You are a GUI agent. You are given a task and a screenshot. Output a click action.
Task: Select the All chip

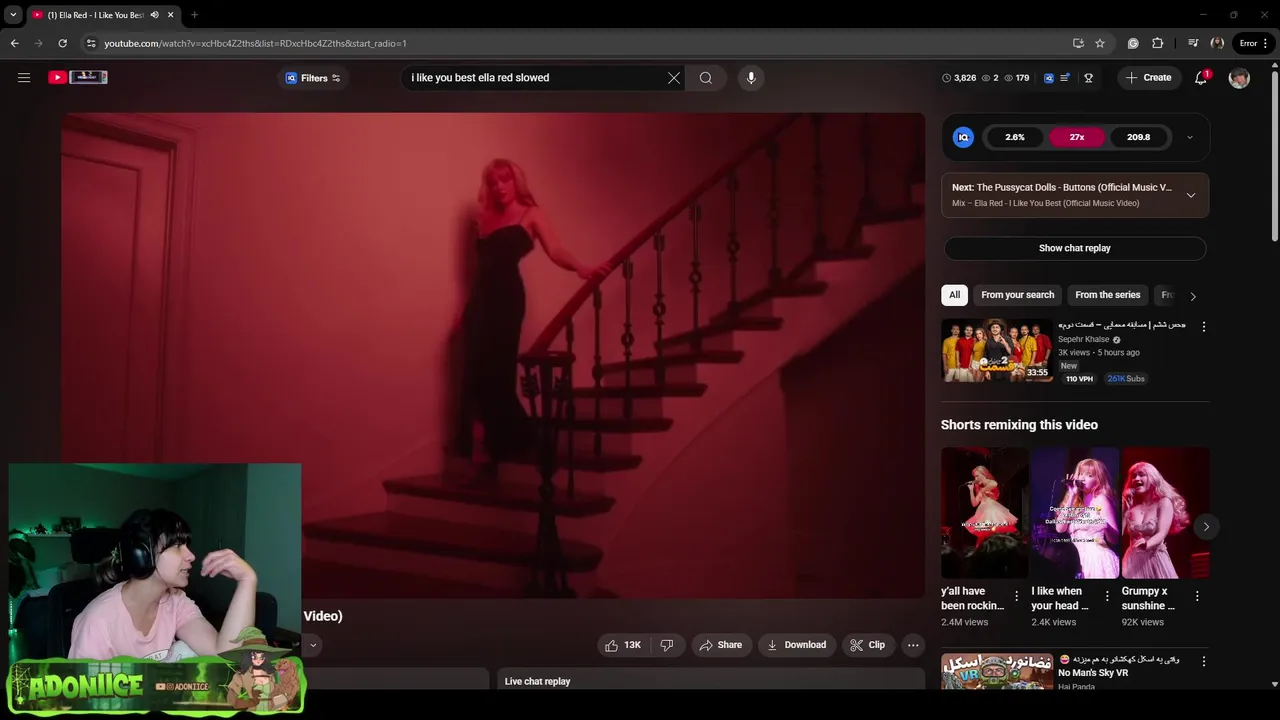pos(954,295)
